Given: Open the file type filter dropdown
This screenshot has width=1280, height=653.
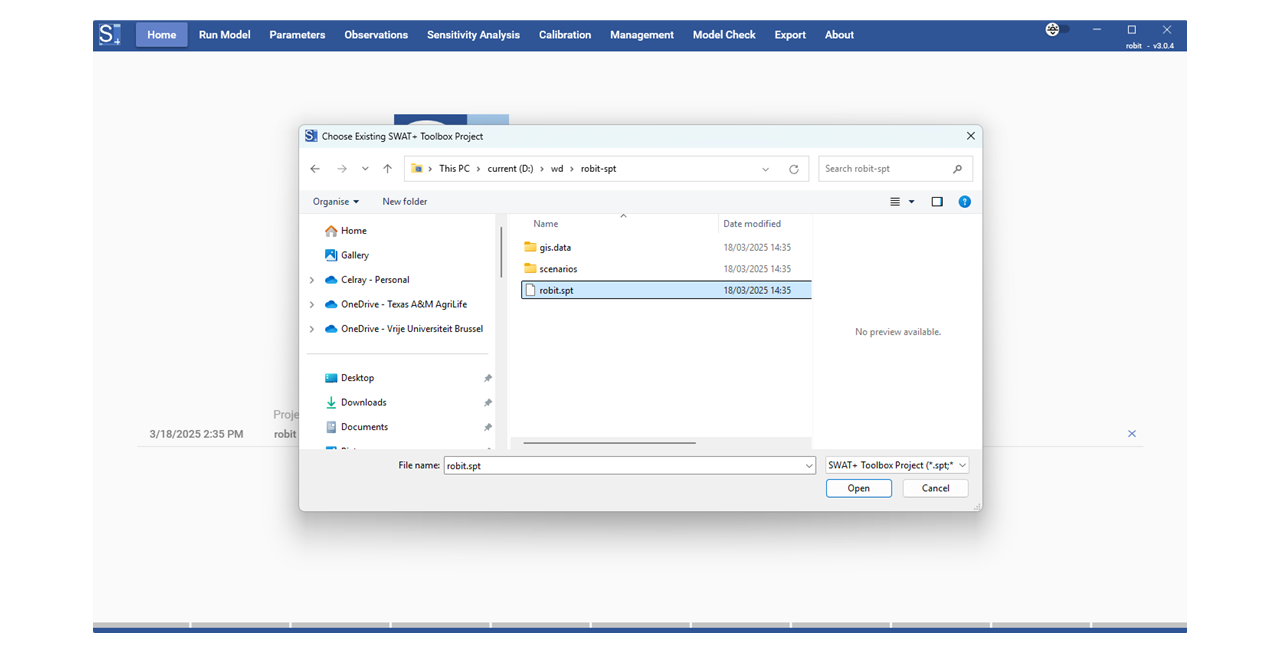Looking at the screenshot, I should [897, 466].
